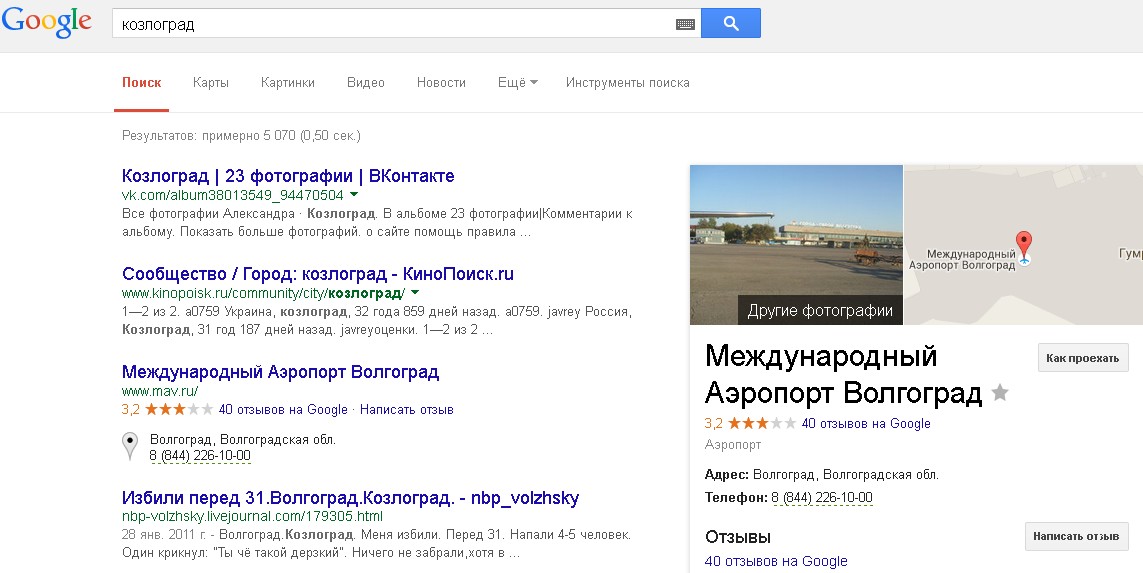
Task: Open result Избили перед 31.Волгоград.Козлоград livejournal
Action: 350,498
